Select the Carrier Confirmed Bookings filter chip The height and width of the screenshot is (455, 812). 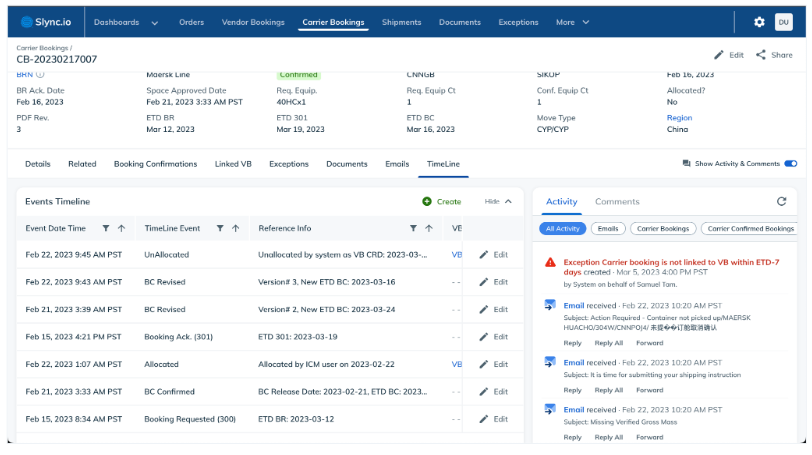[750, 229]
